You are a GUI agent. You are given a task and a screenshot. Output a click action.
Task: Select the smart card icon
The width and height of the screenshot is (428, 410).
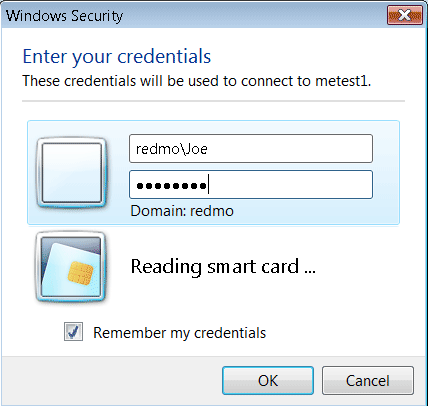[71, 267]
